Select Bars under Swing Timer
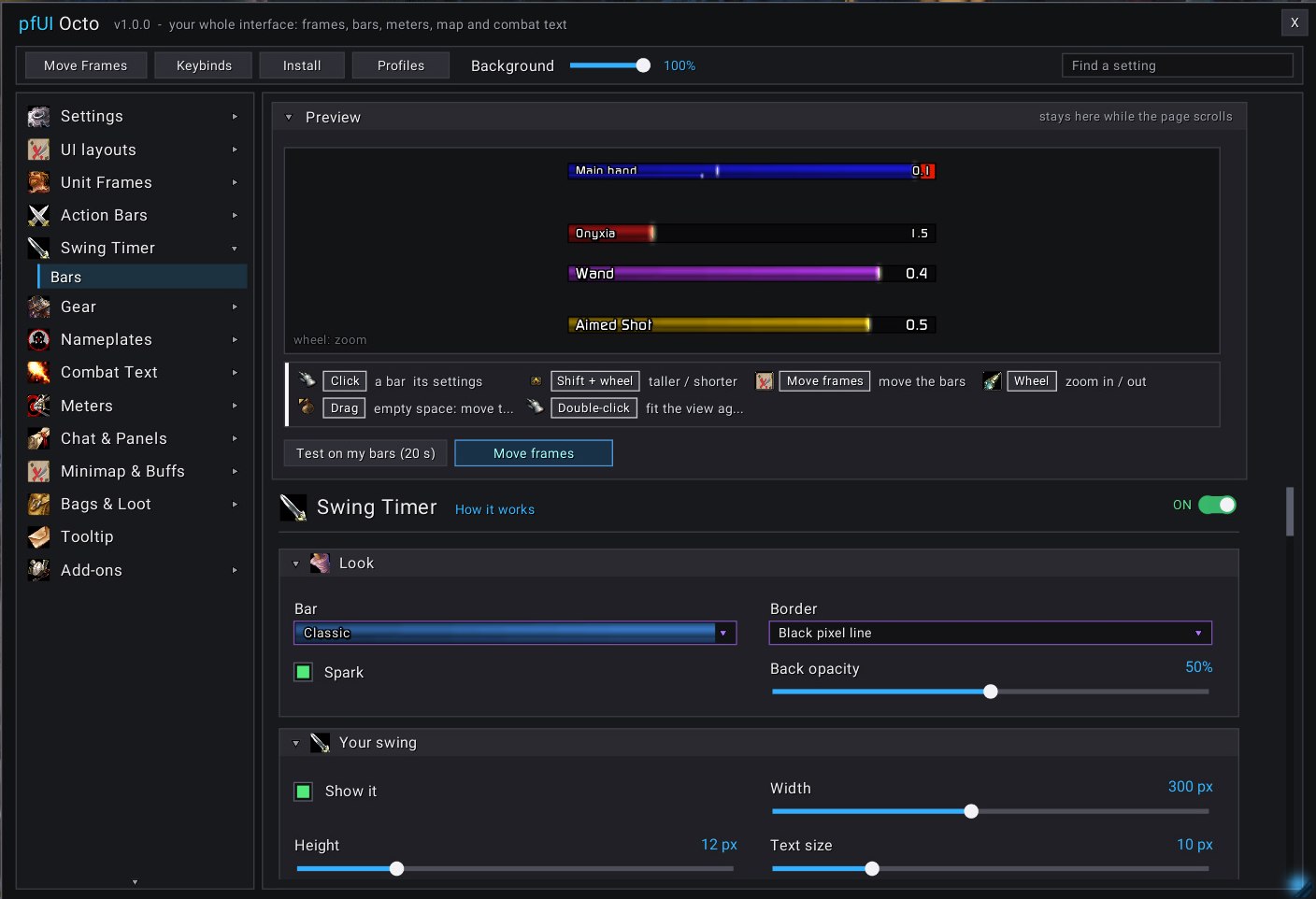Viewport: 1316px width, 899px height. pos(142,277)
